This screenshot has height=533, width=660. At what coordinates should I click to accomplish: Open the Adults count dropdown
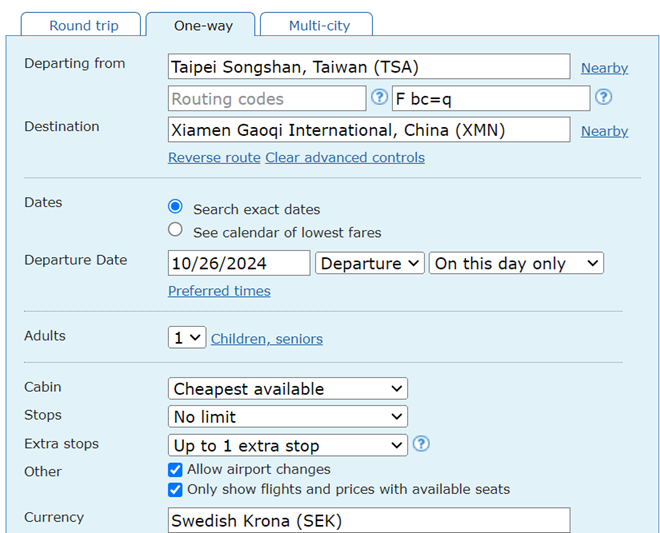[187, 338]
